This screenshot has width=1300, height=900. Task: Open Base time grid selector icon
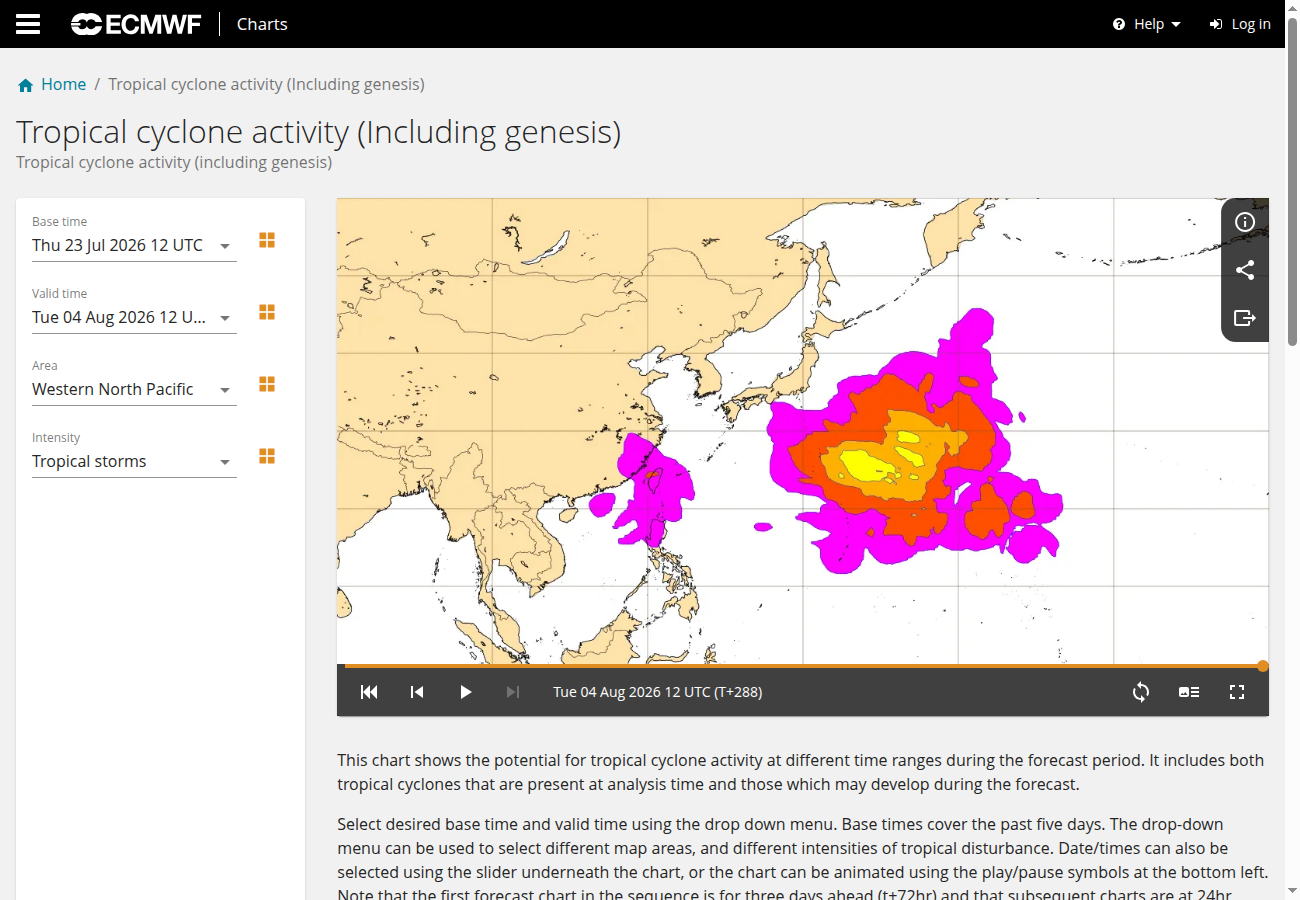[267, 240]
